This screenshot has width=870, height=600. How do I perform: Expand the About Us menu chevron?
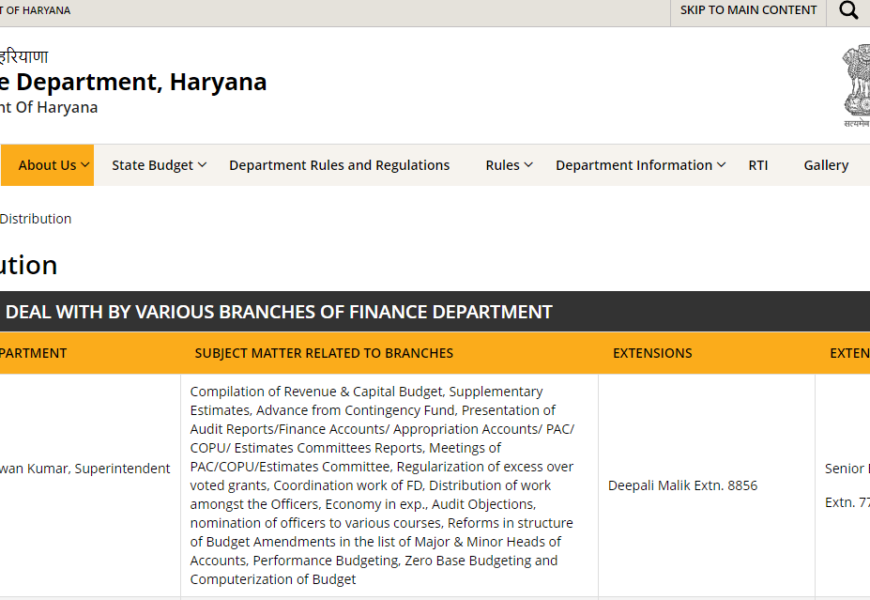click(85, 165)
